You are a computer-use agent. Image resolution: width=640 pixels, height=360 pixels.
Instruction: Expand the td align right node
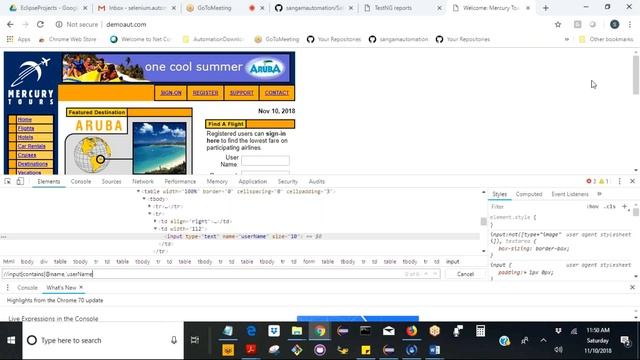tap(156, 221)
